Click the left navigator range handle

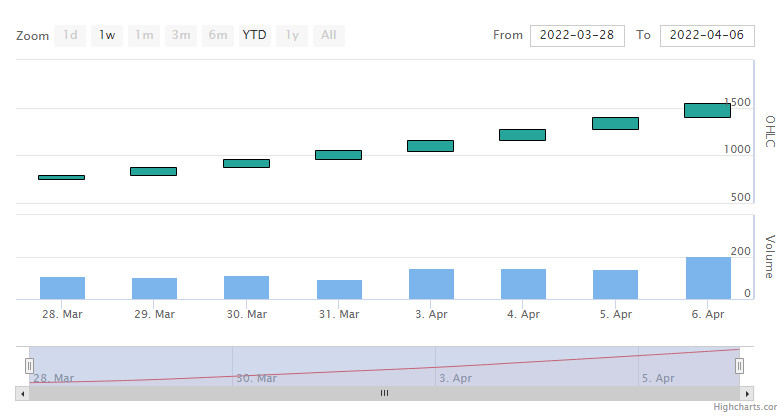coord(29,366)
